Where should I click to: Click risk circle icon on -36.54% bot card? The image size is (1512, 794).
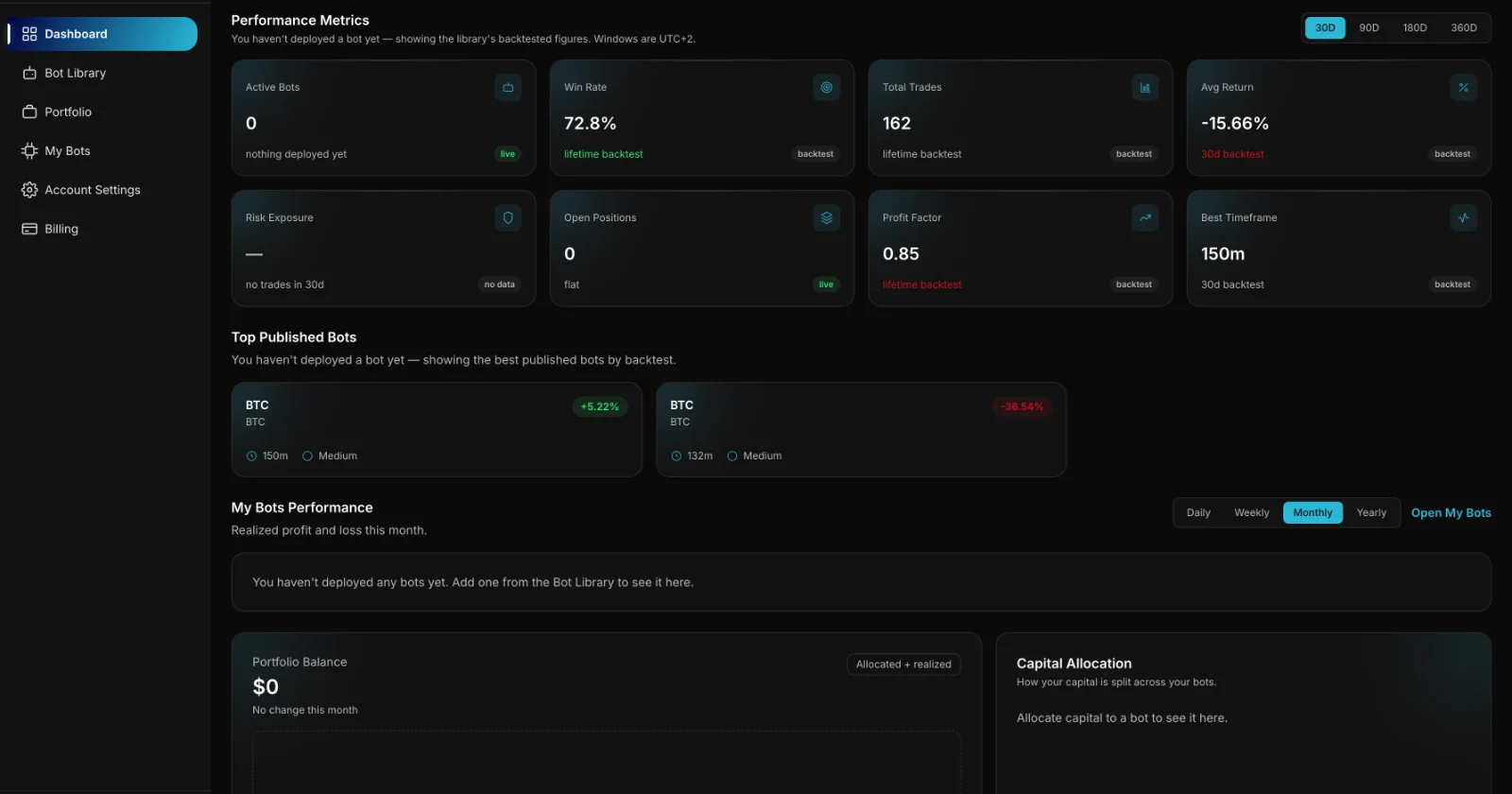click(x=731, y=456)
